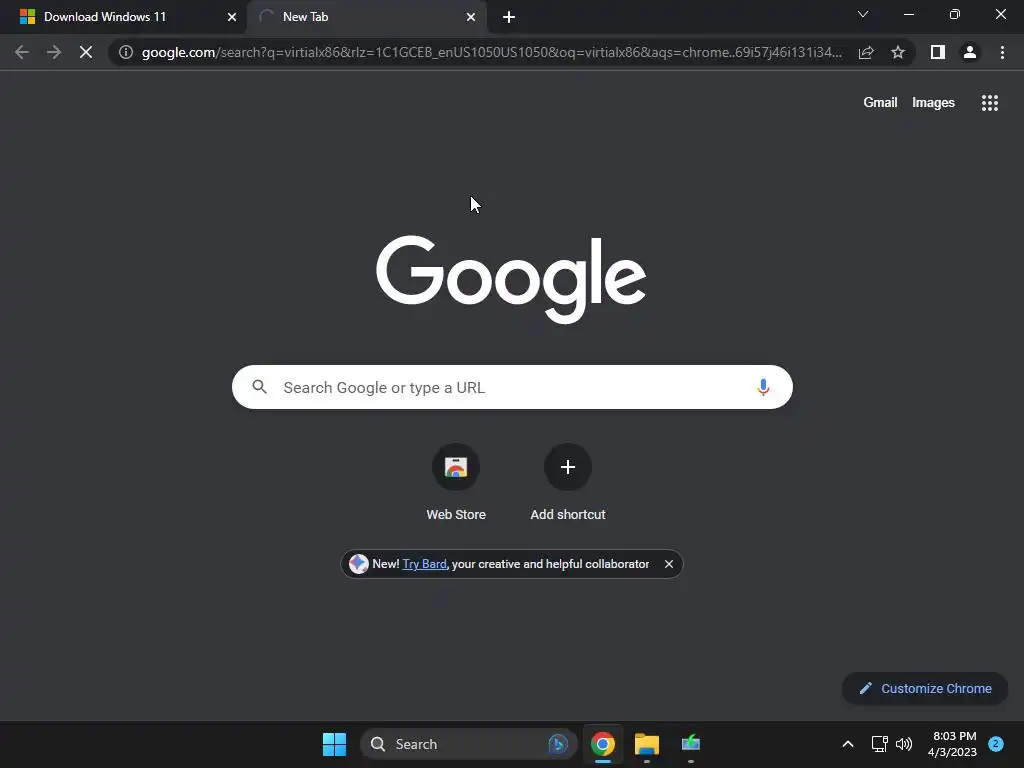
Task: Close the Download Windows 11 tab
Action: (232, 17)
